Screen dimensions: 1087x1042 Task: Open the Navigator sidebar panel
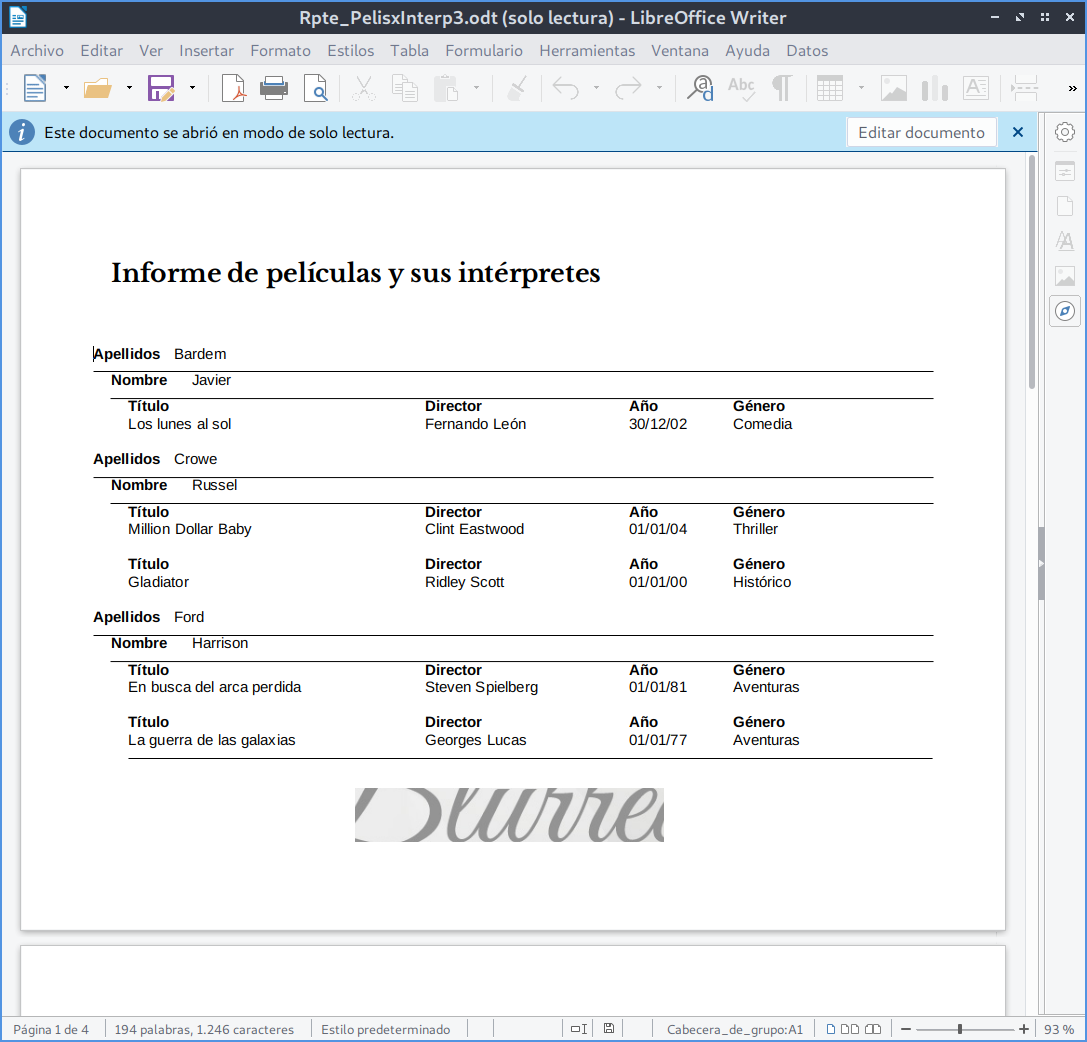[x=1065, y=311]
